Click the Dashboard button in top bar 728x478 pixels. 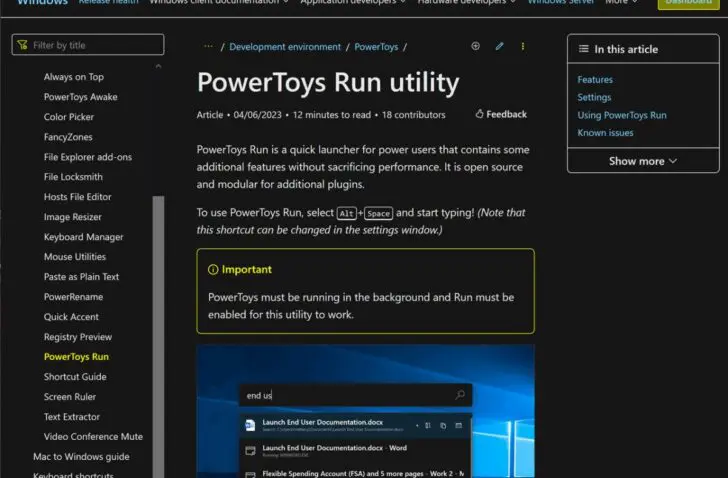689,3
